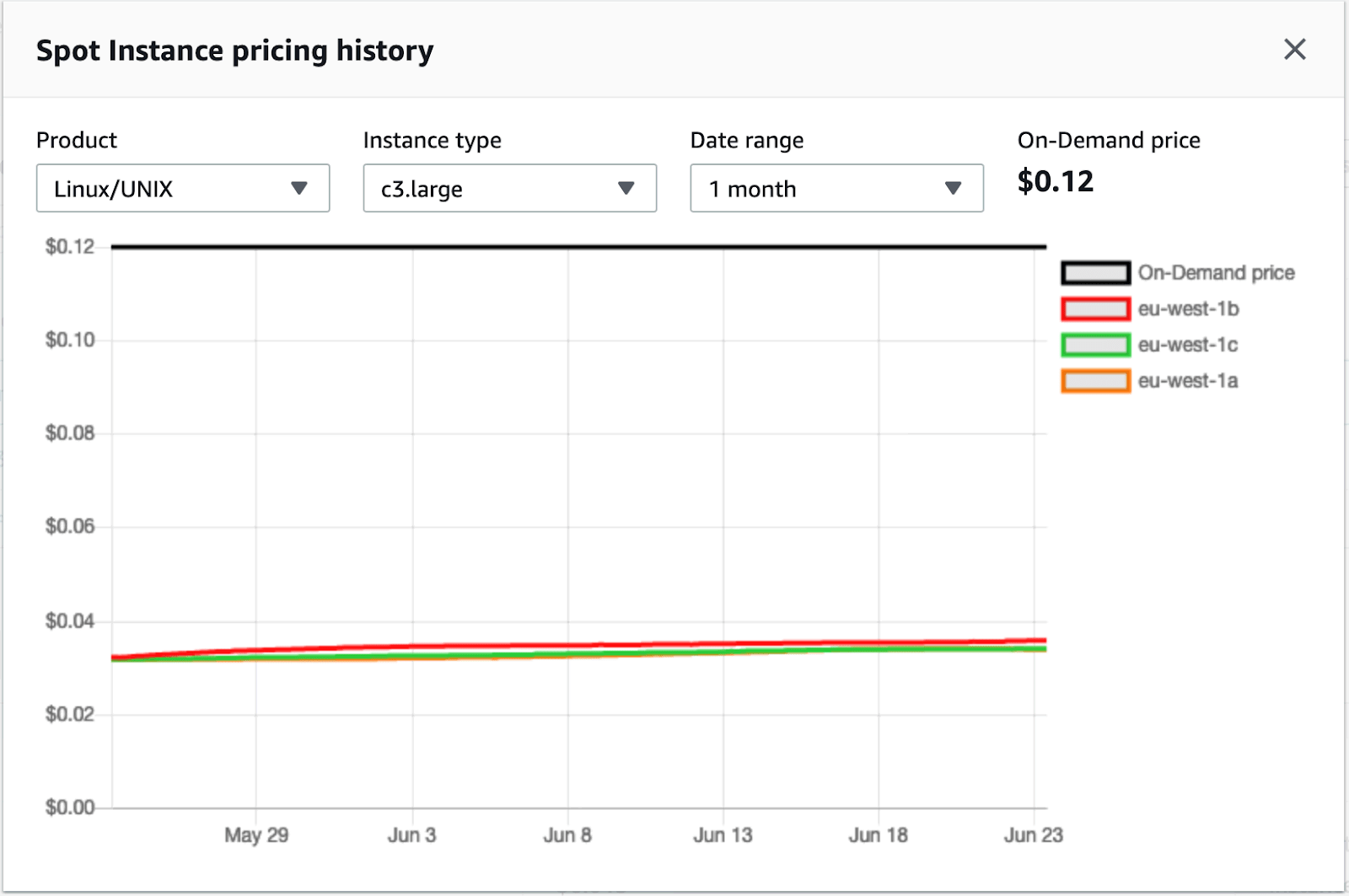1349x896 pixels.
Task: Click the red eu-west-1b legend swatch
Action: click(x=1094, y=309)
